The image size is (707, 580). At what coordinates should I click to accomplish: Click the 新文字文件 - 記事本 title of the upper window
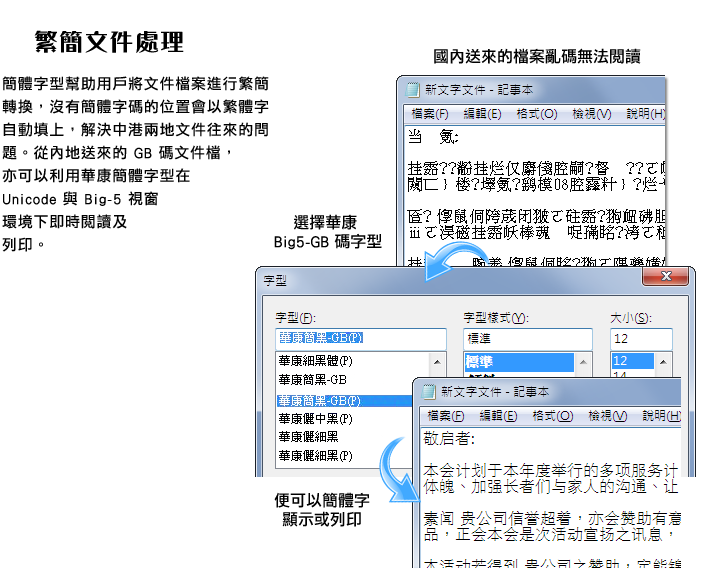[479, 90]
